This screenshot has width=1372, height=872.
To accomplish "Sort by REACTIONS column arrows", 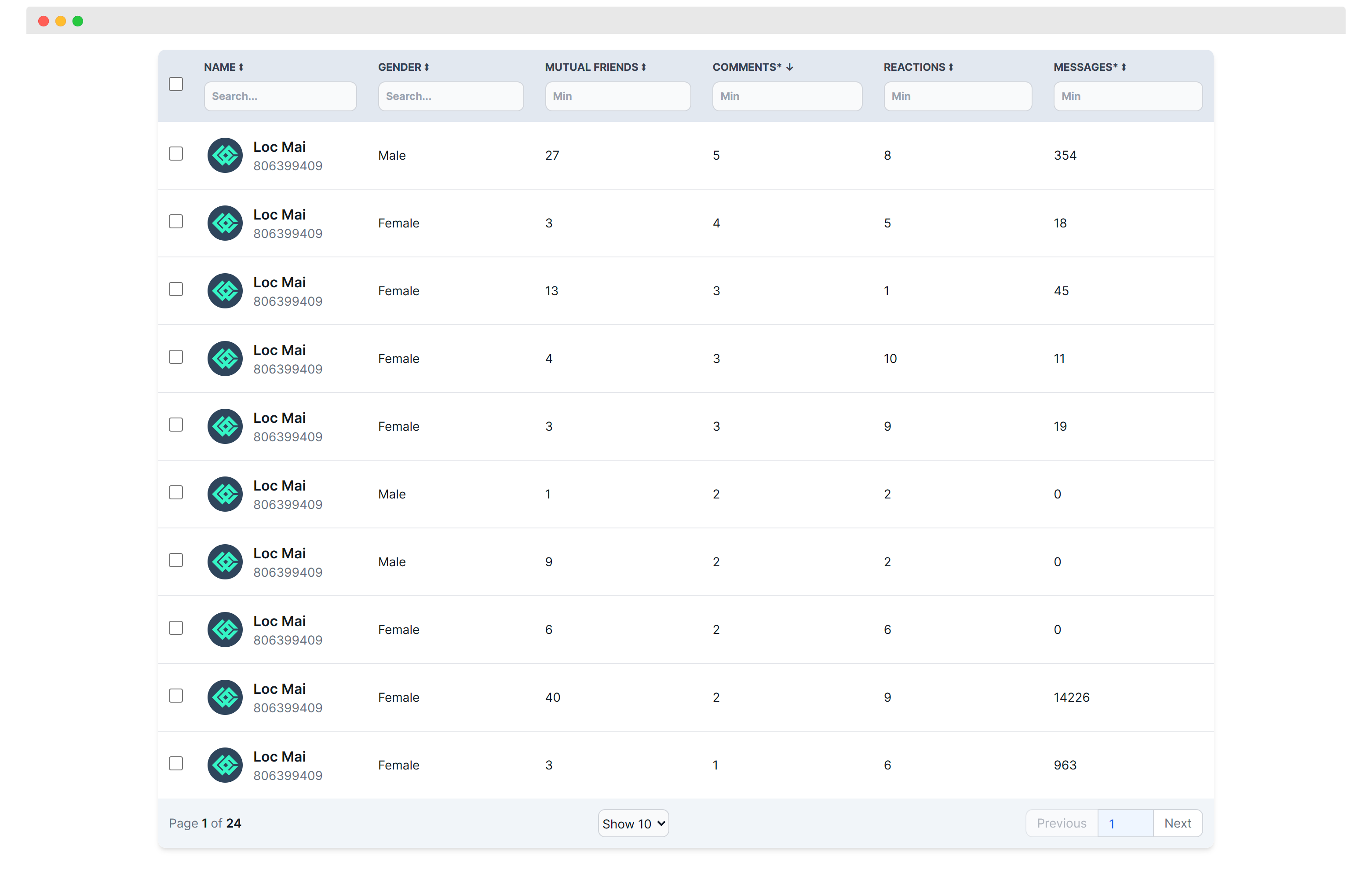I will [950, 67].
